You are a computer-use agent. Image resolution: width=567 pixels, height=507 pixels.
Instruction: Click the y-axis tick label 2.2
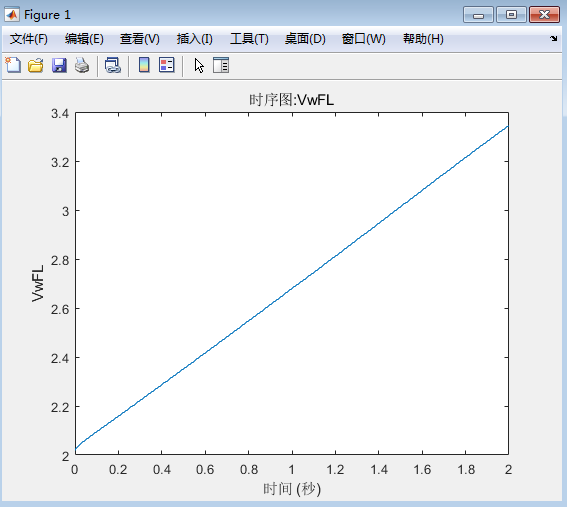click(60, 408)
